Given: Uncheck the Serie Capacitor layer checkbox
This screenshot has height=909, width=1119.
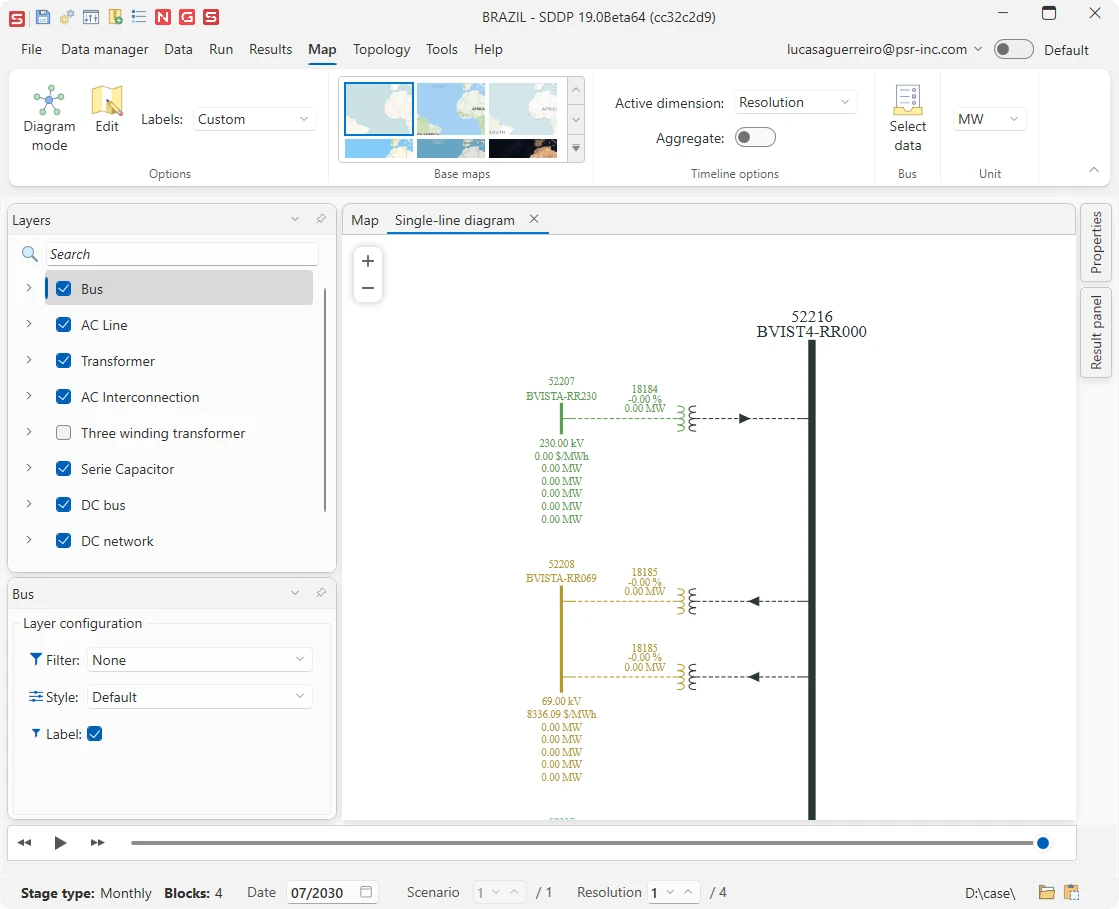Looking at the screenshot, I should click(64, 469).
